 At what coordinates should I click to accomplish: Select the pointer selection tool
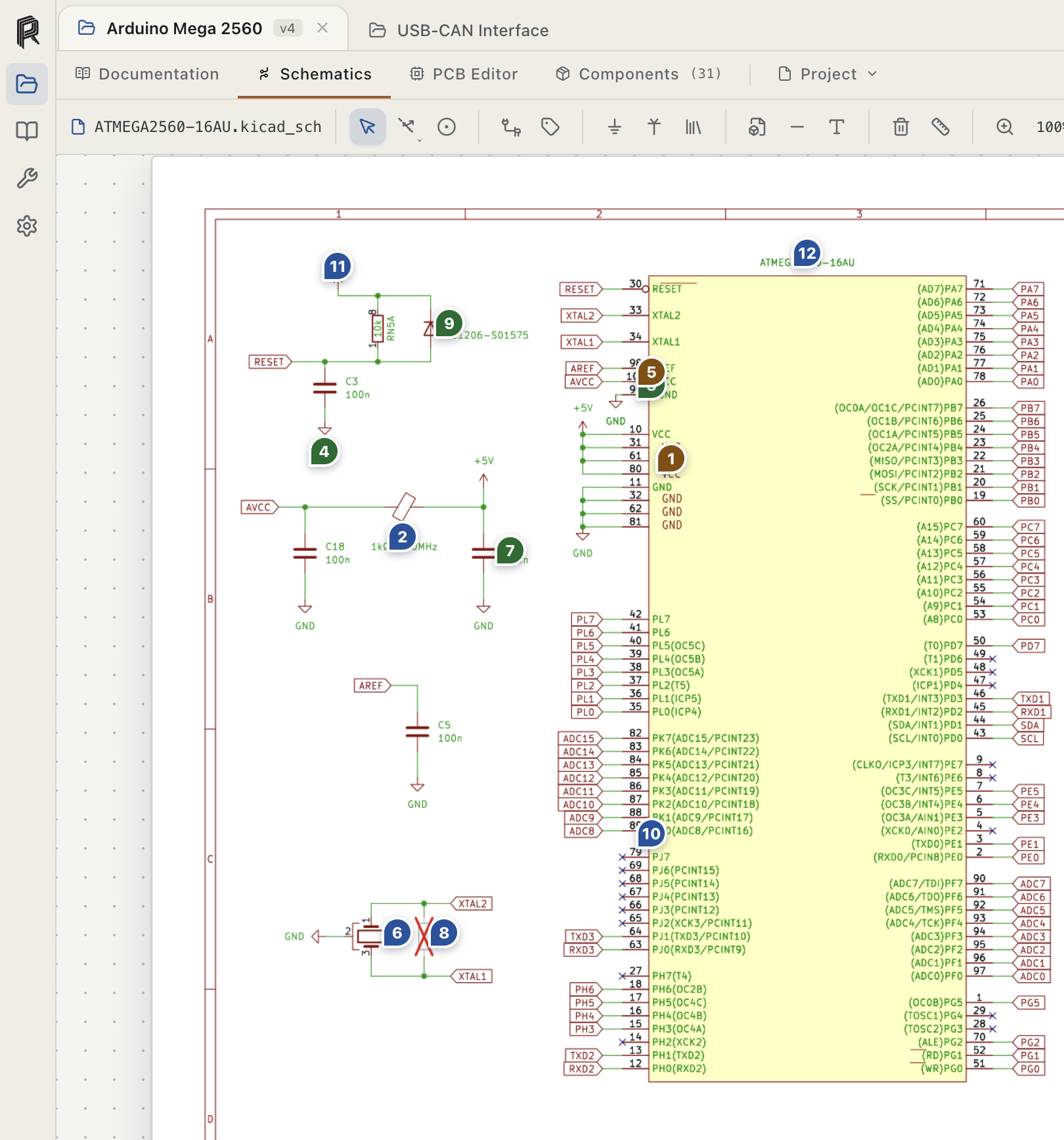coord(367,127)
